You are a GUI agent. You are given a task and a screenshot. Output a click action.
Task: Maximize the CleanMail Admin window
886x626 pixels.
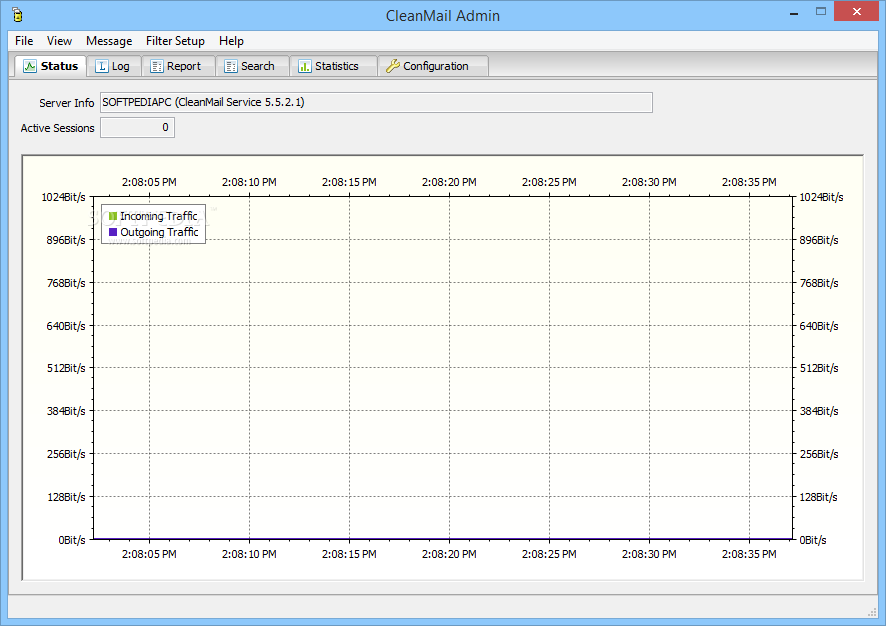pyautogui.click(x=821, y=11)
